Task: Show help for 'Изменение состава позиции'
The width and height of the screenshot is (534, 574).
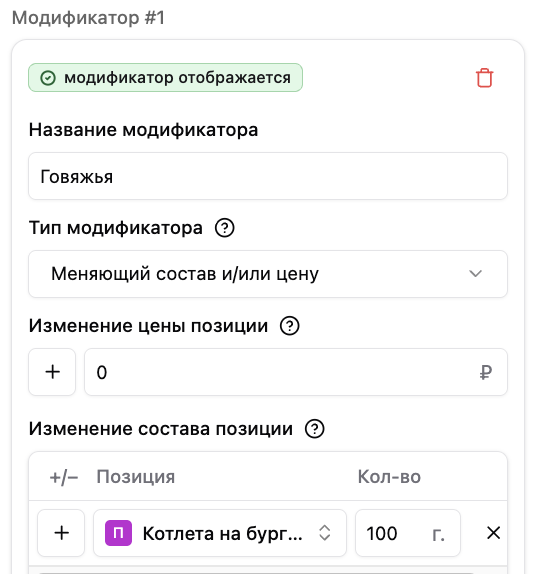Action: 314,429
